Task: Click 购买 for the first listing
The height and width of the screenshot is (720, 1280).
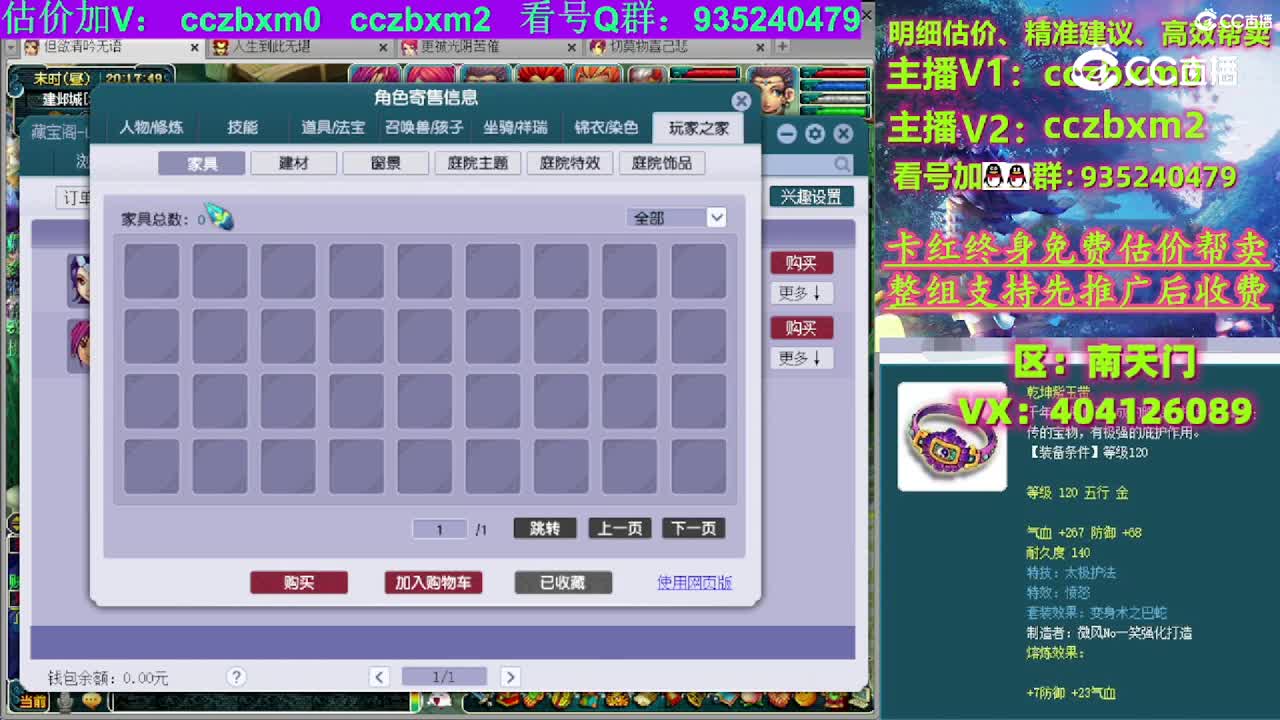Action: click(x=801, y=263)
